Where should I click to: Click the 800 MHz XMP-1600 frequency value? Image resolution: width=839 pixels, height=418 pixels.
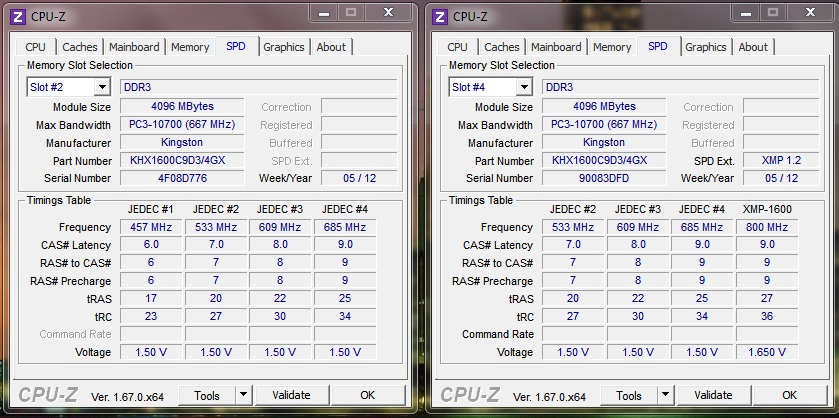coord(767,227)
